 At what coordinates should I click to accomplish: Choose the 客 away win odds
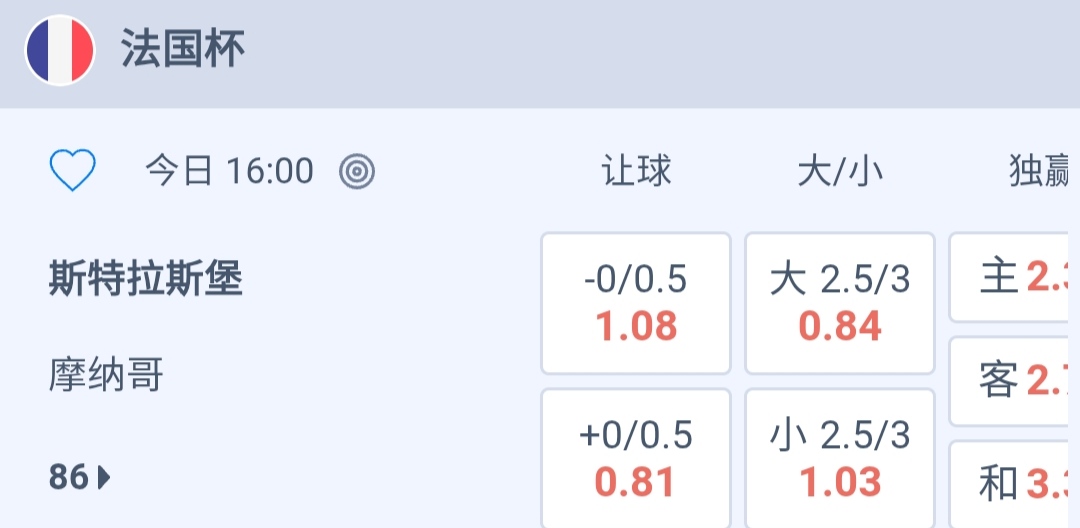[1012, 381]
